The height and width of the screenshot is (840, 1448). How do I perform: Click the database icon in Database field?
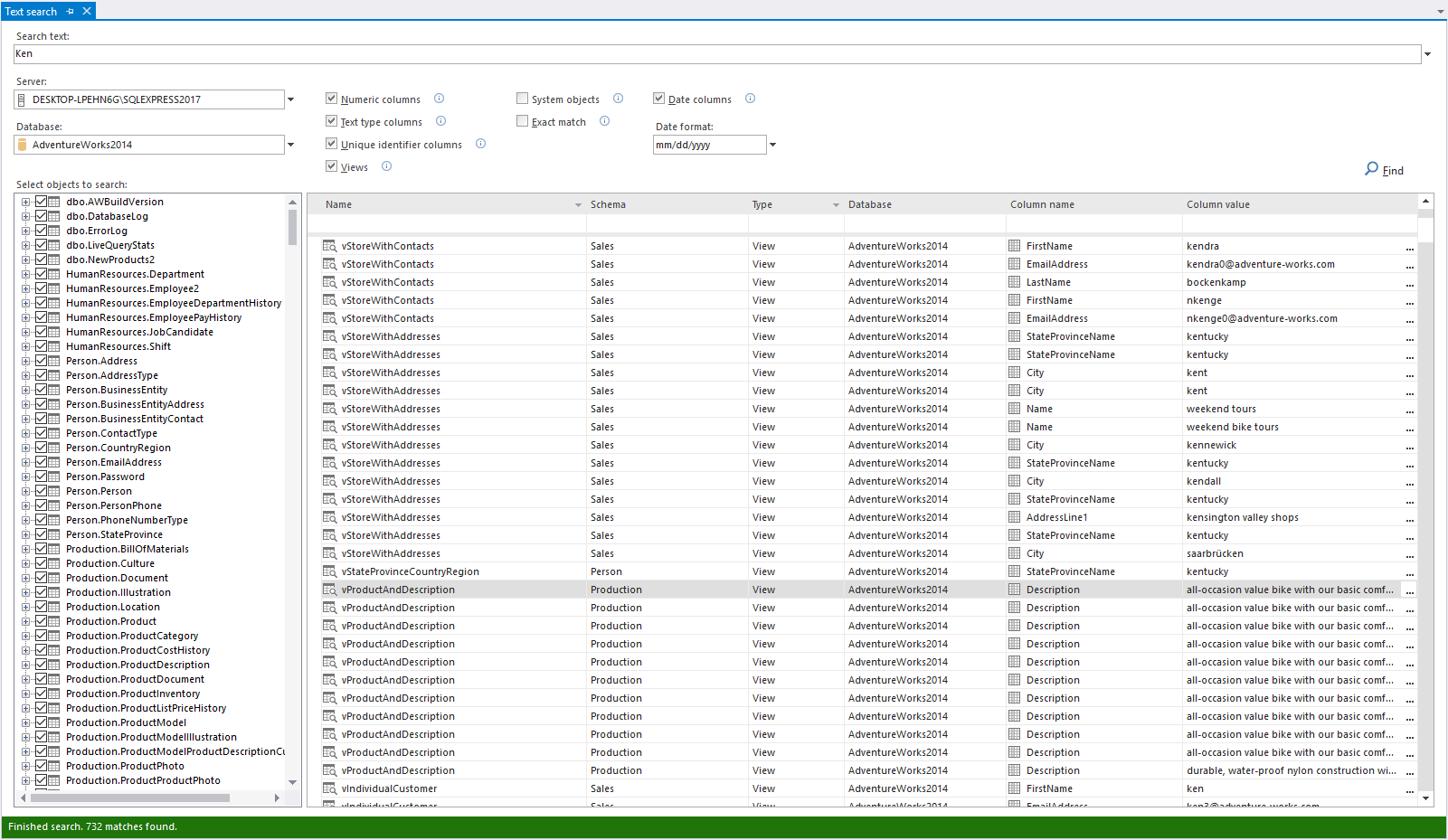tap(22, 145)
